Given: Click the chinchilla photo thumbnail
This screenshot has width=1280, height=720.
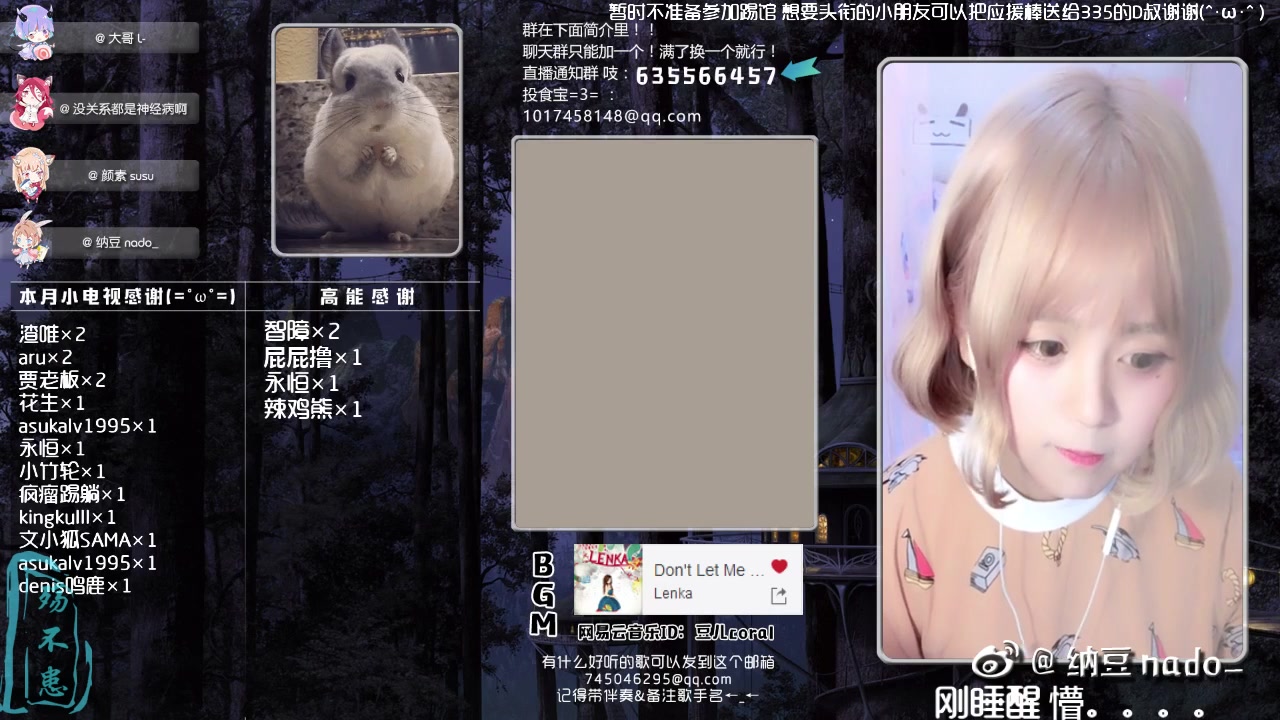Looking at the screenshot, I should [368, 139].
